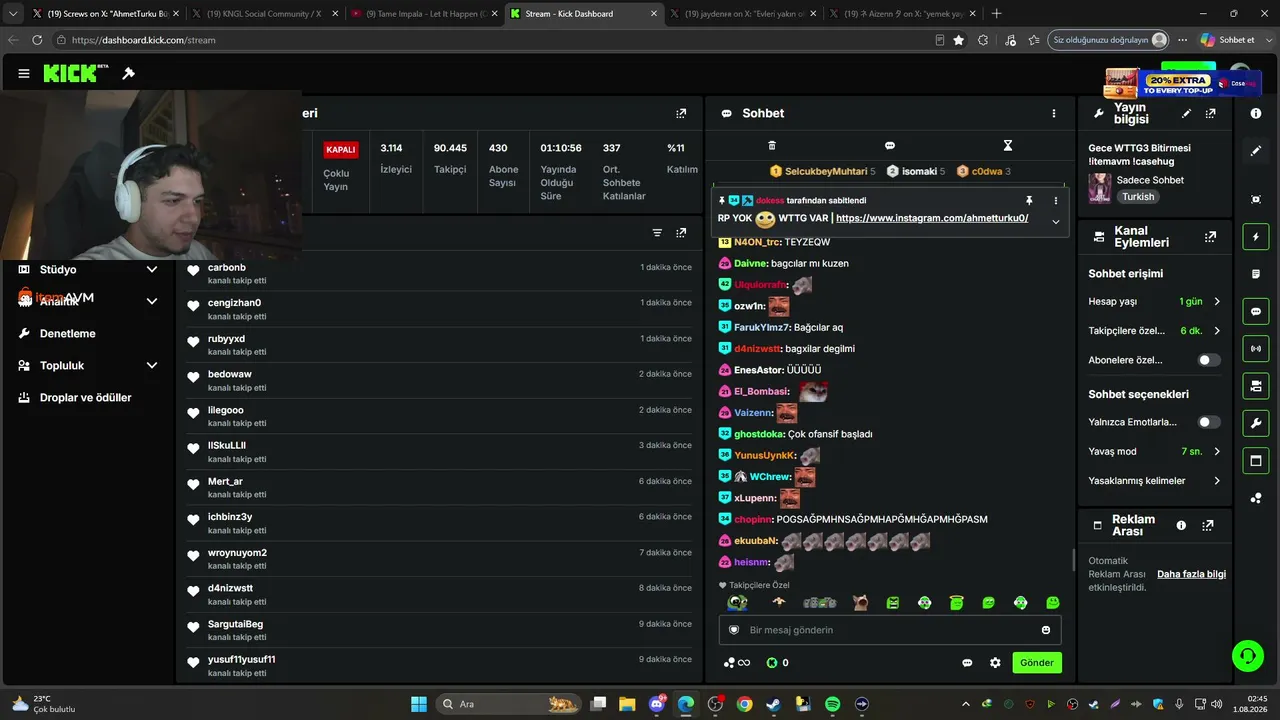Open the hamburger menu beside Kick logo

click(x=24, y=73)
